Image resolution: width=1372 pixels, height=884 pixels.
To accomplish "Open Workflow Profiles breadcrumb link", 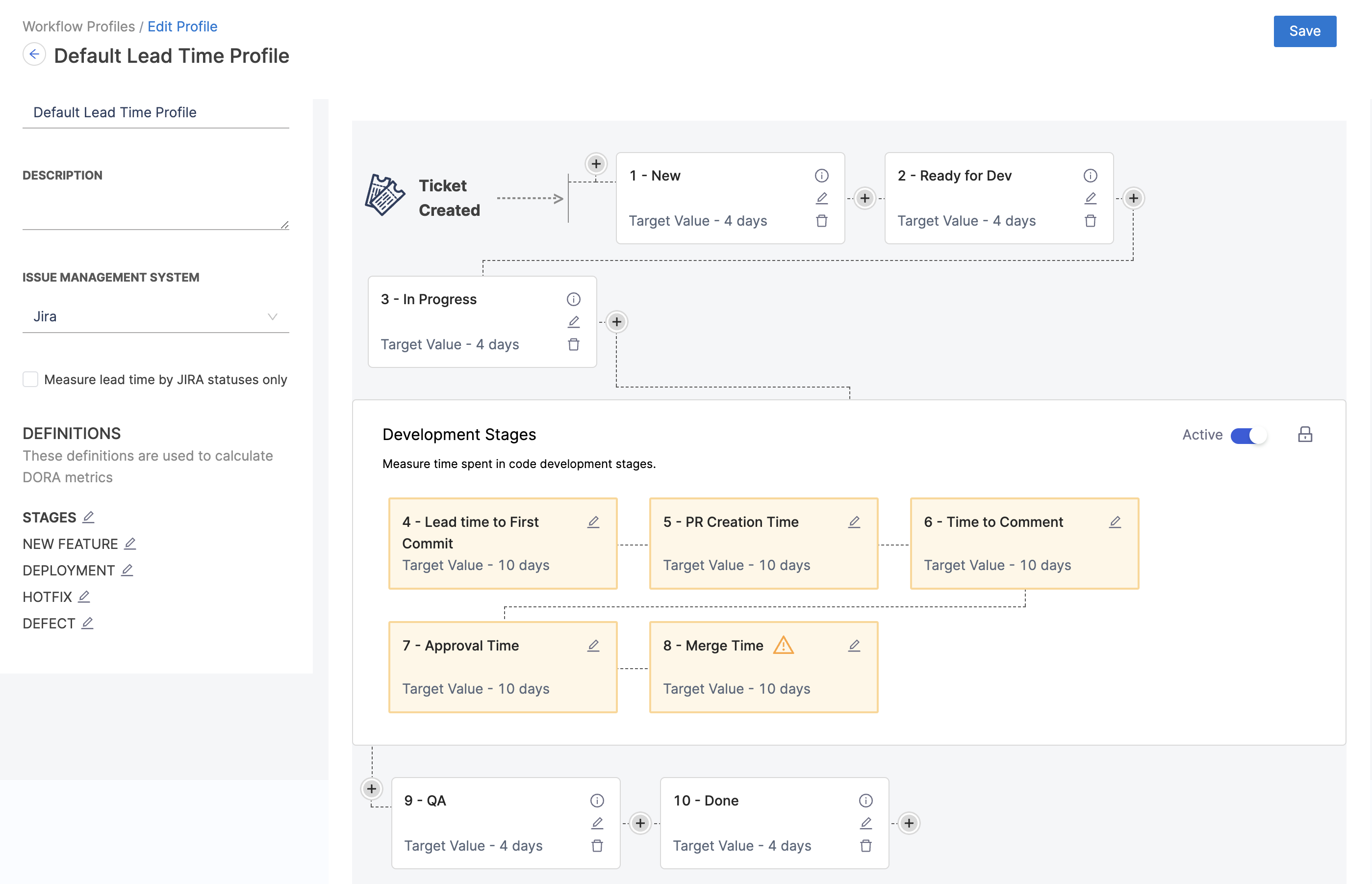I will tap(78, 26).
